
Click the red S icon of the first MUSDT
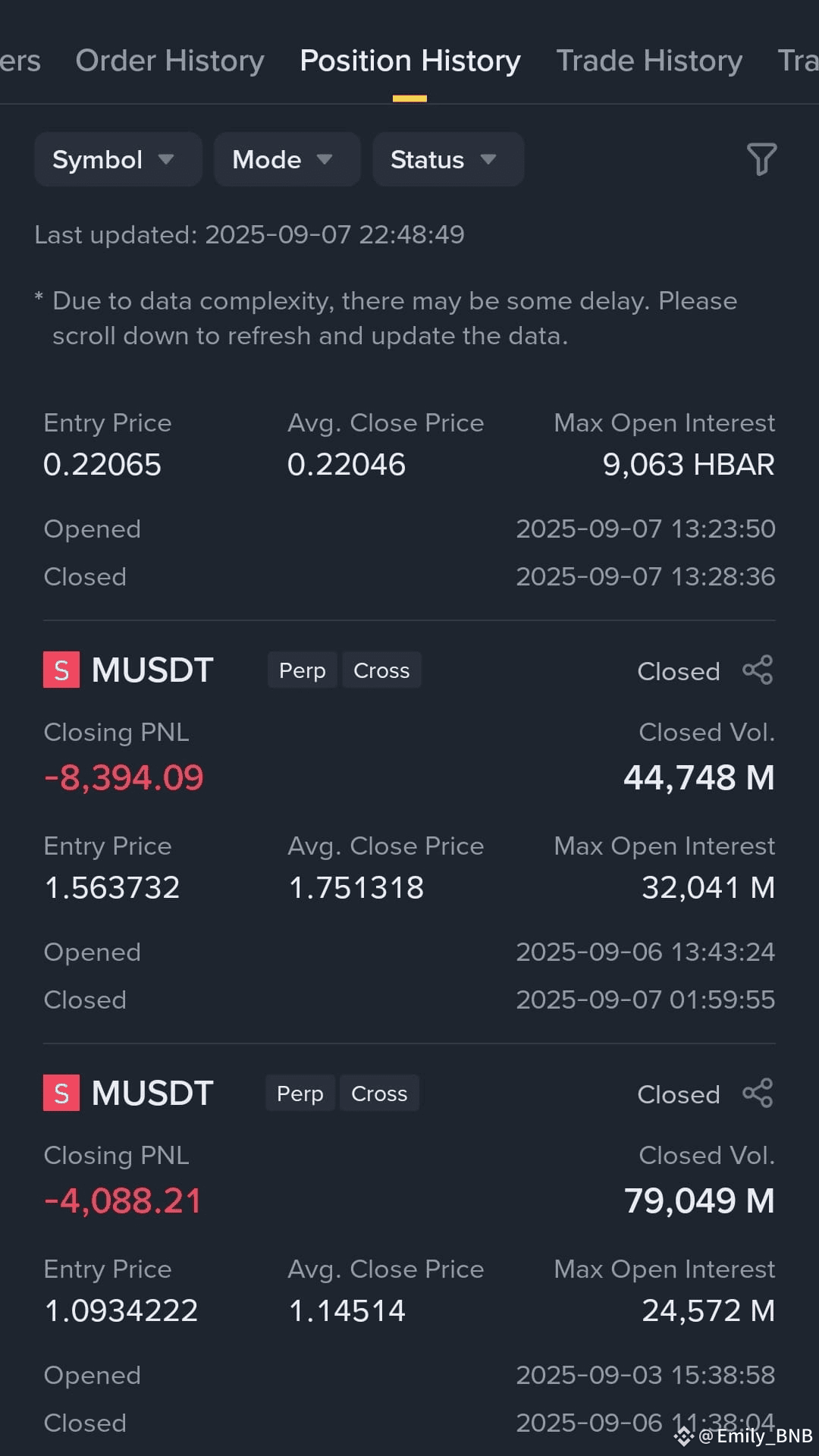point(61,670)
